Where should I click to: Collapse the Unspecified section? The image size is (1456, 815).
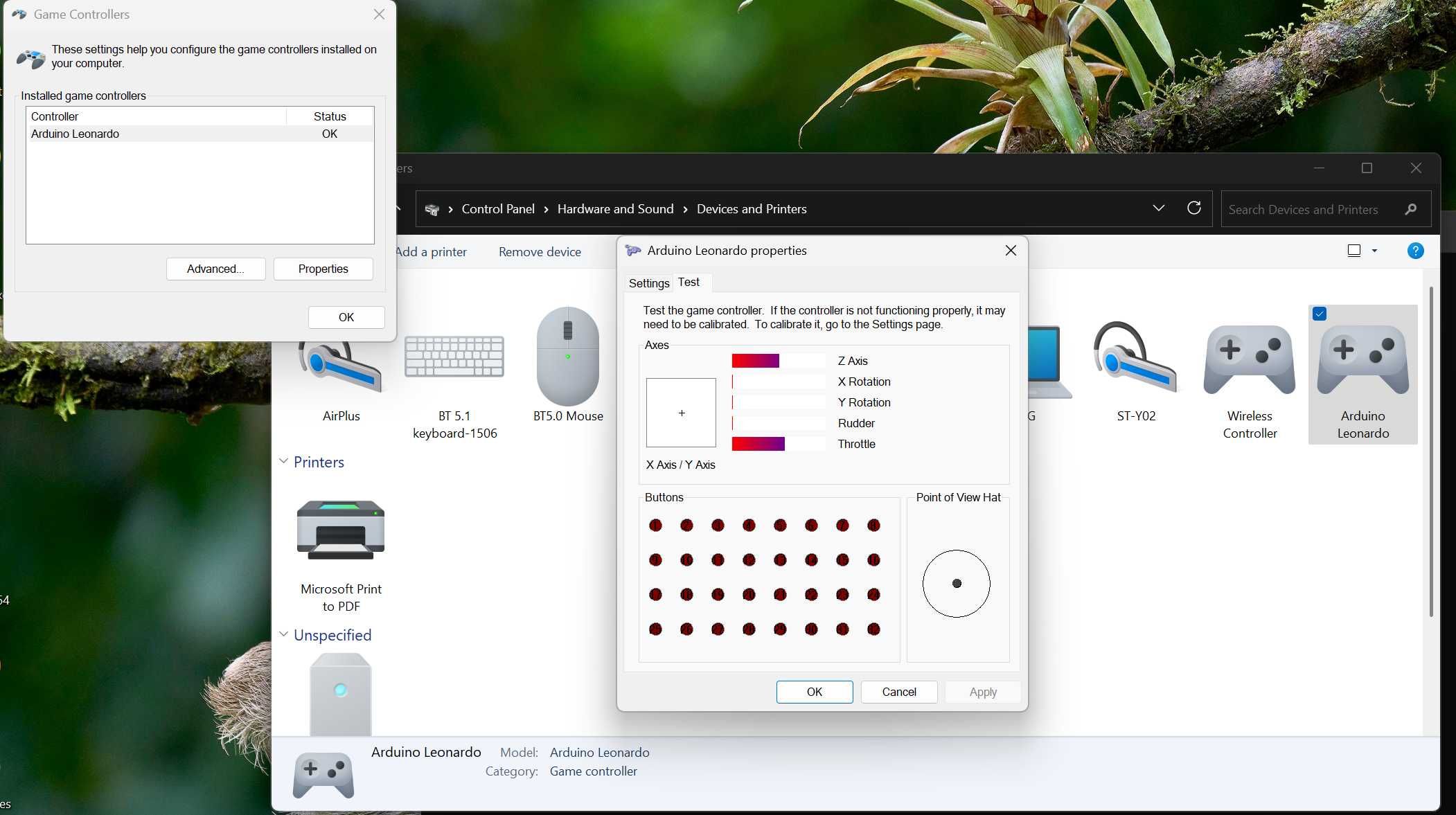[283, 634]
